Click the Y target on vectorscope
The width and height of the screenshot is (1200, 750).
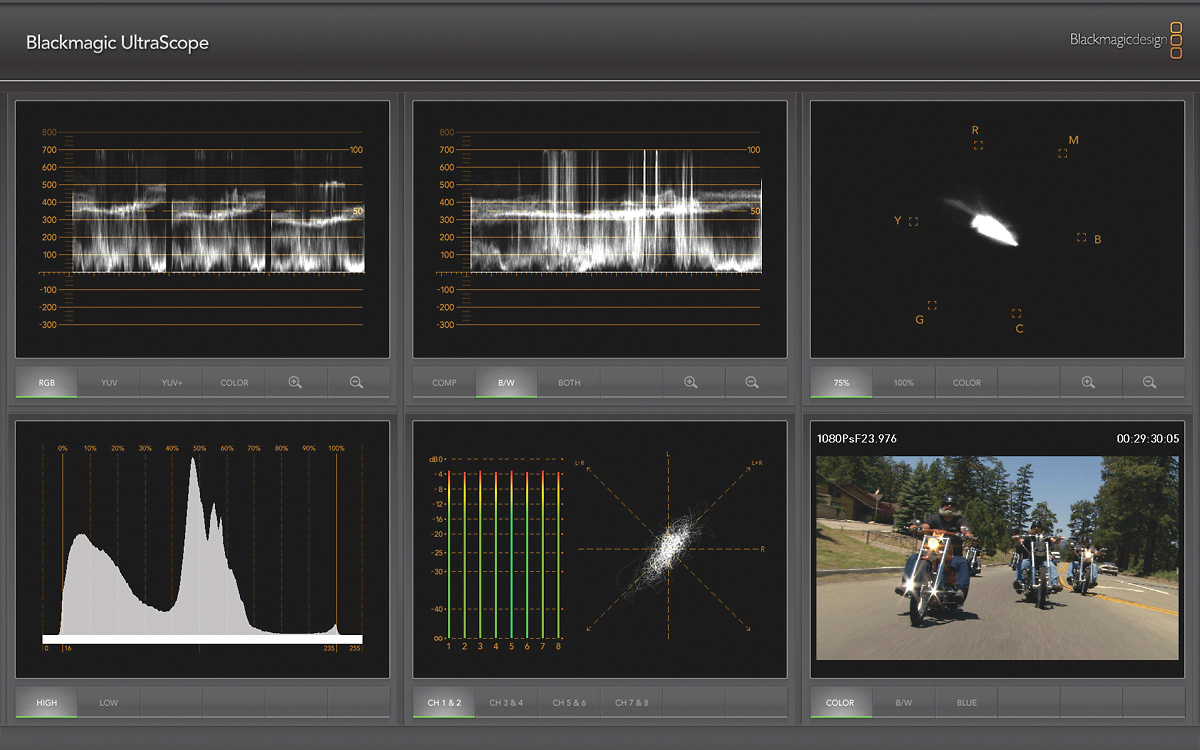(914, 221)
